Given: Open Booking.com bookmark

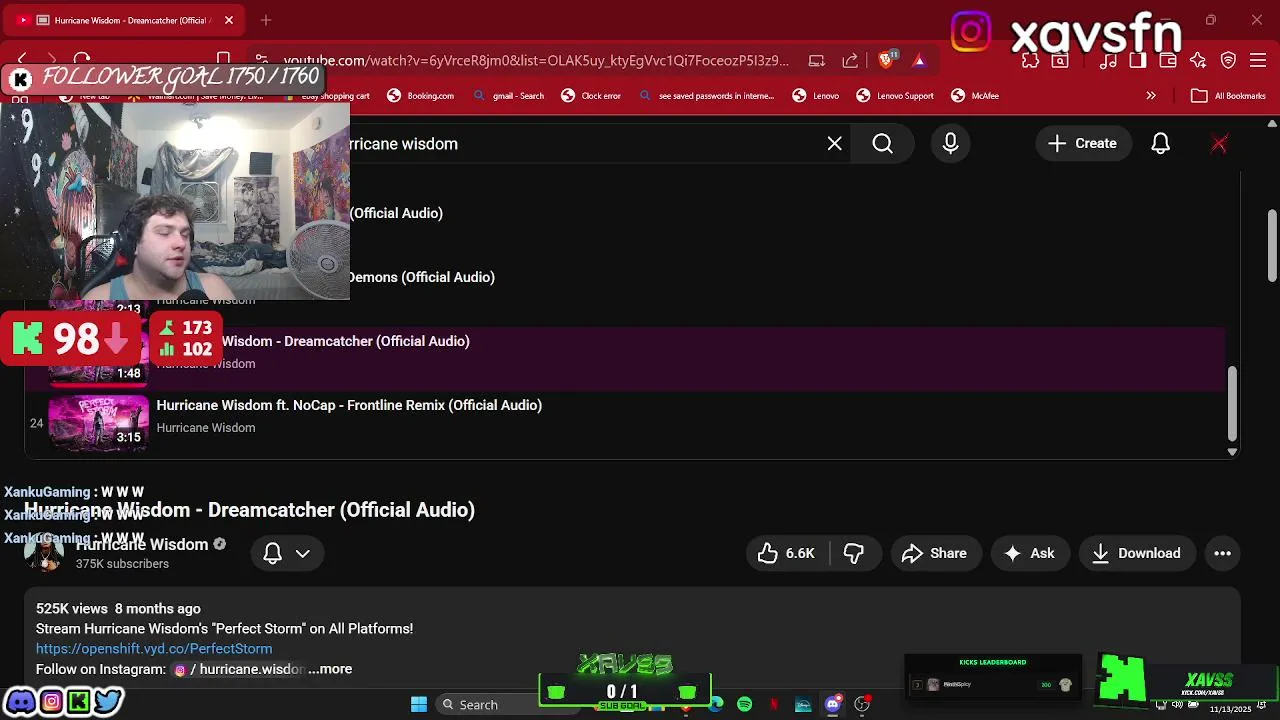Looking at the screenshot, I should tap(420, 96).
